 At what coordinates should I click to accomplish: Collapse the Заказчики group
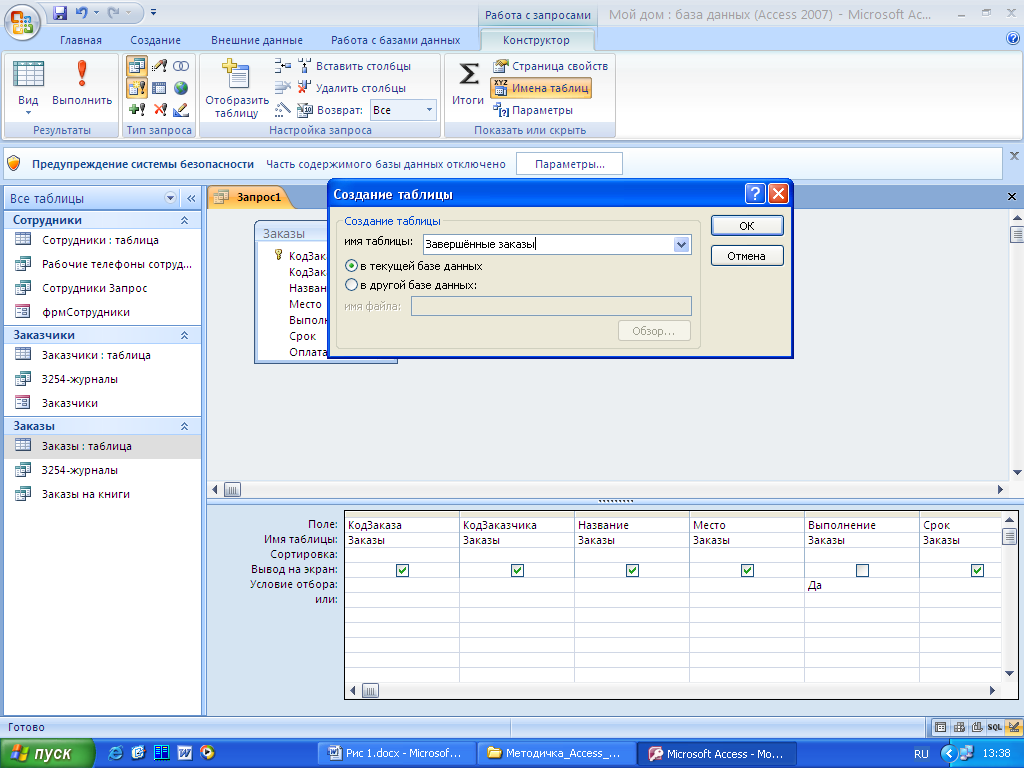184,335
